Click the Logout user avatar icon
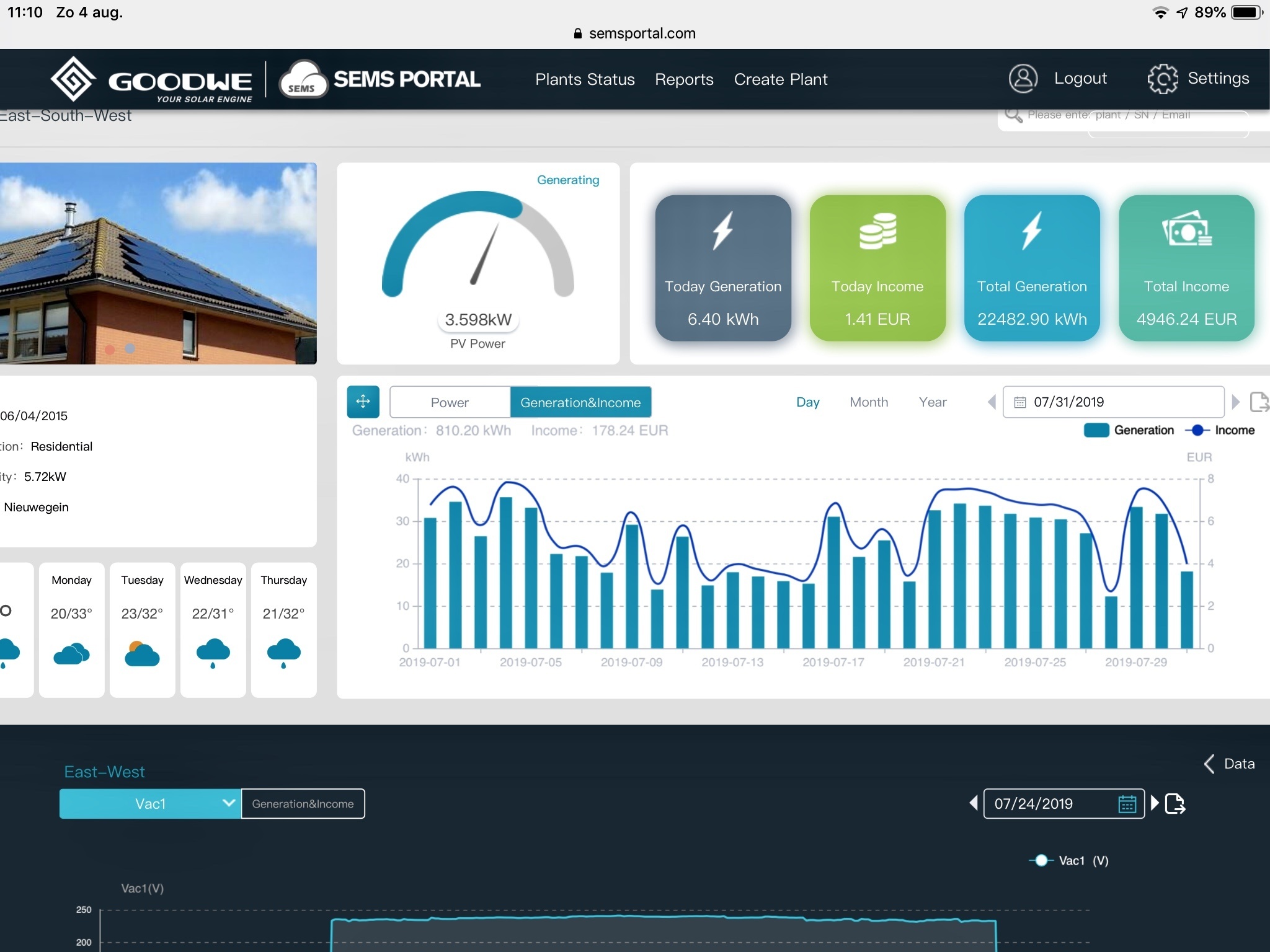This screenshot has height=952, width=1270. (x=1023, y=79)
